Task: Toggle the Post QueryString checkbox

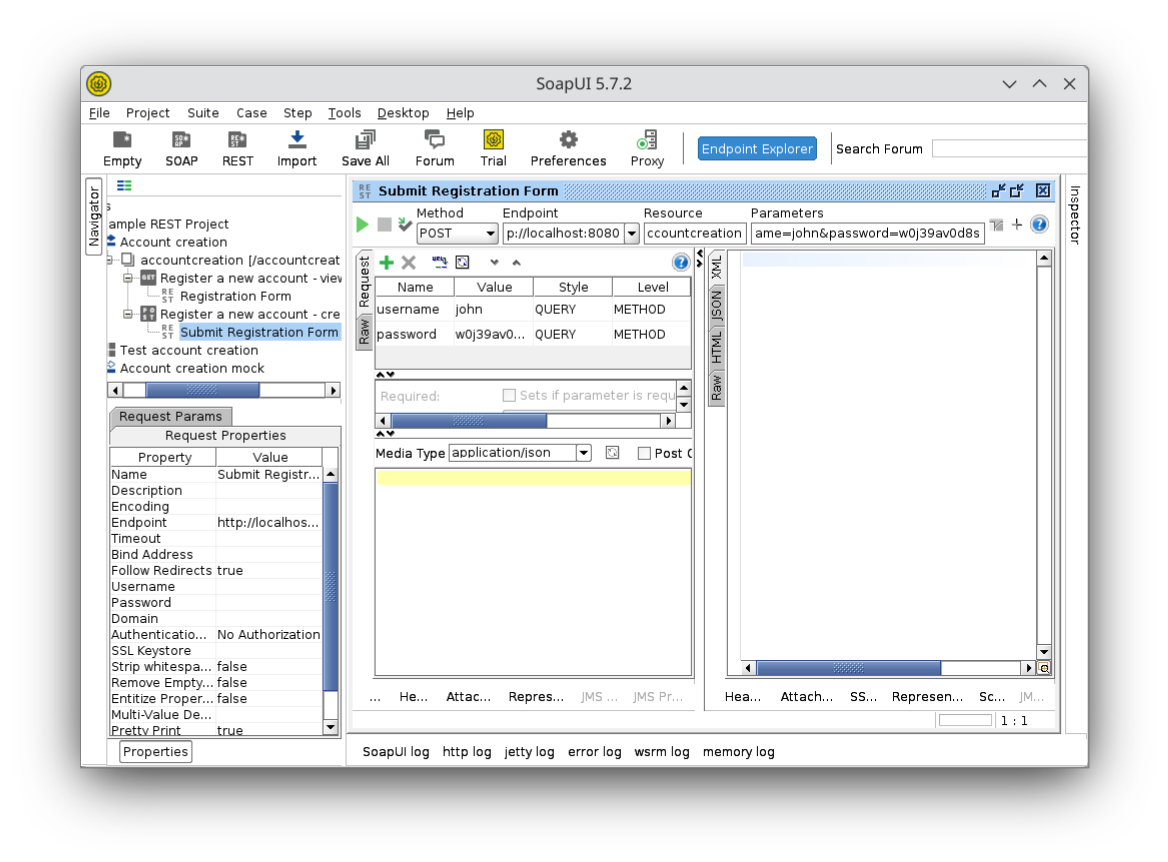Action: 644,453
